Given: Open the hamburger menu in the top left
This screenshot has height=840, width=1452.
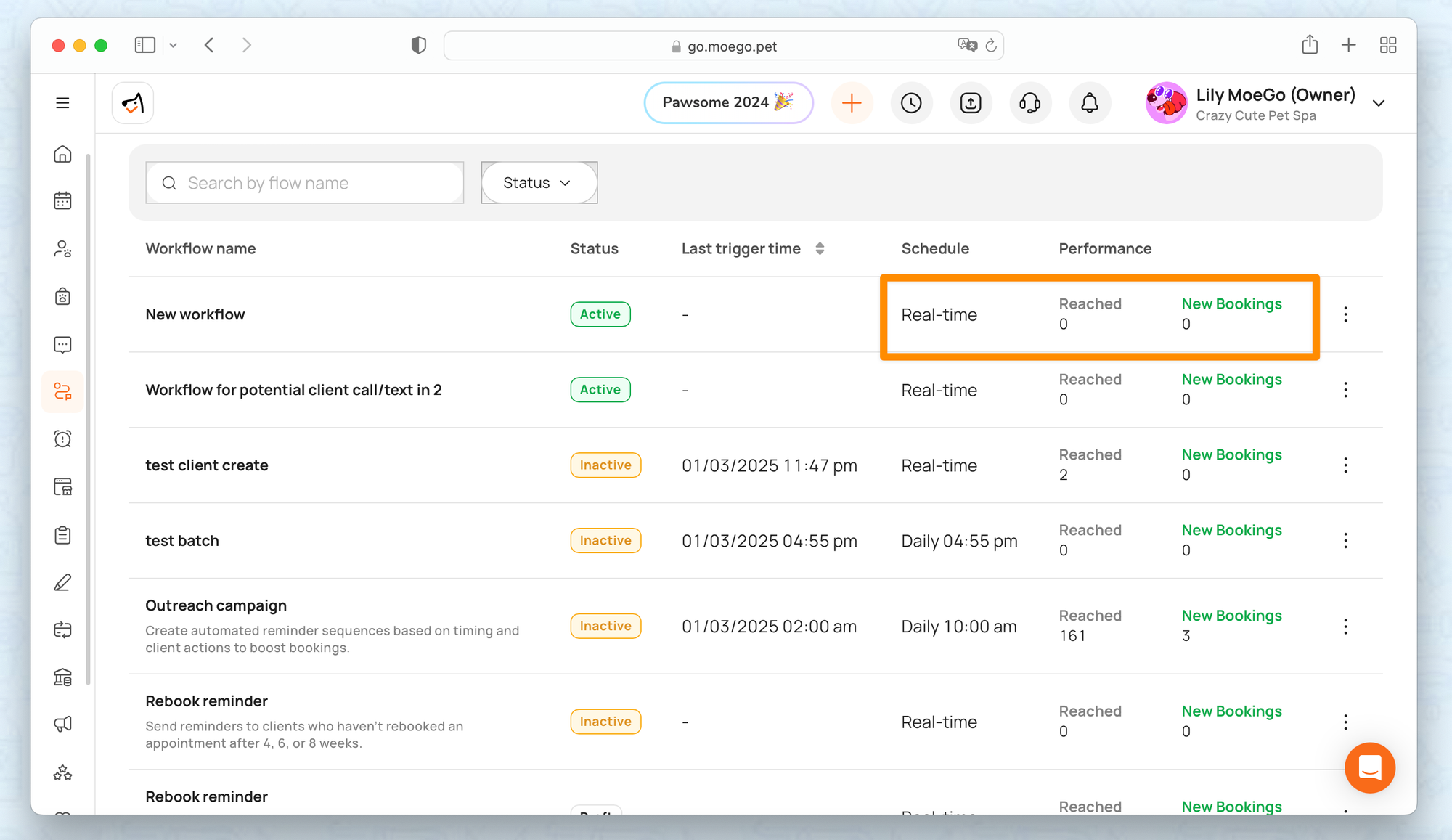Looking at the screenshot, I should coord(62,103).
